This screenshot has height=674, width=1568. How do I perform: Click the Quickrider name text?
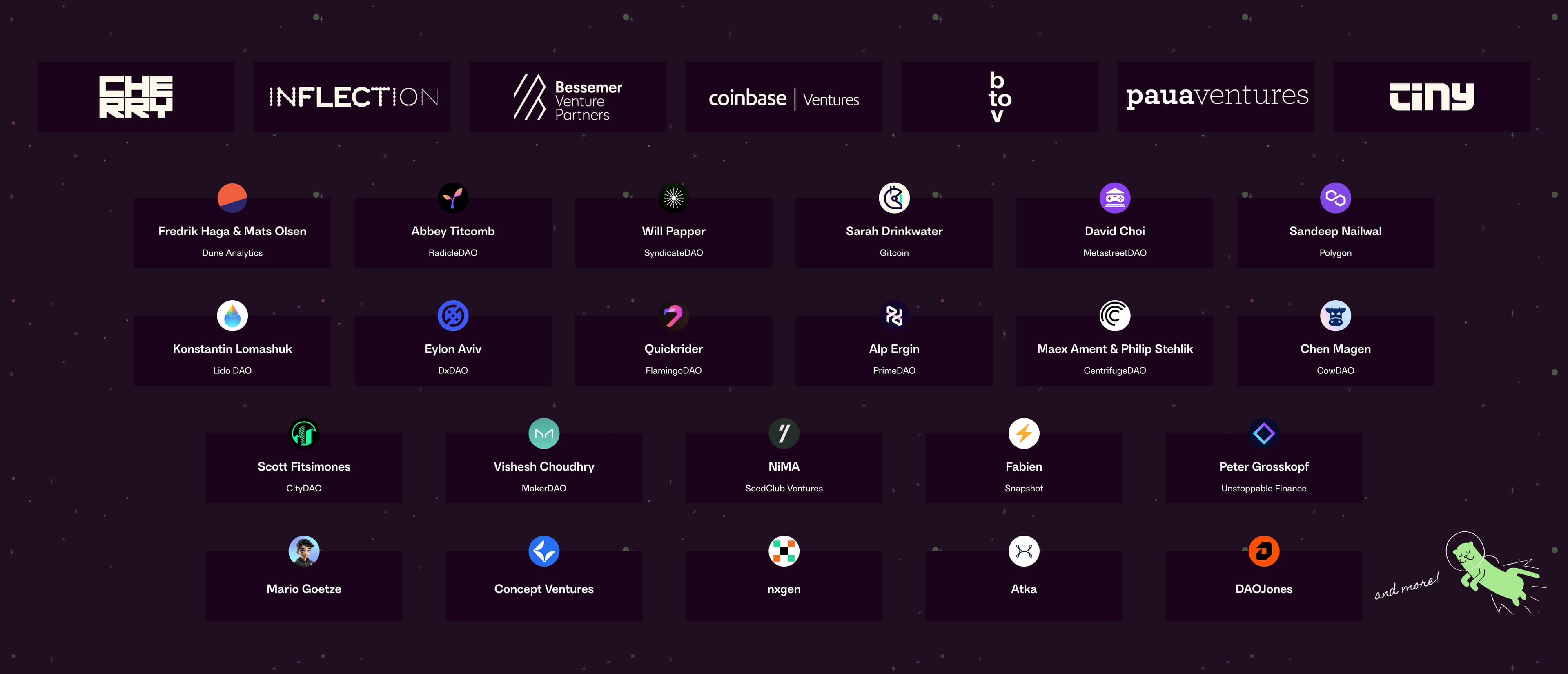674,349
